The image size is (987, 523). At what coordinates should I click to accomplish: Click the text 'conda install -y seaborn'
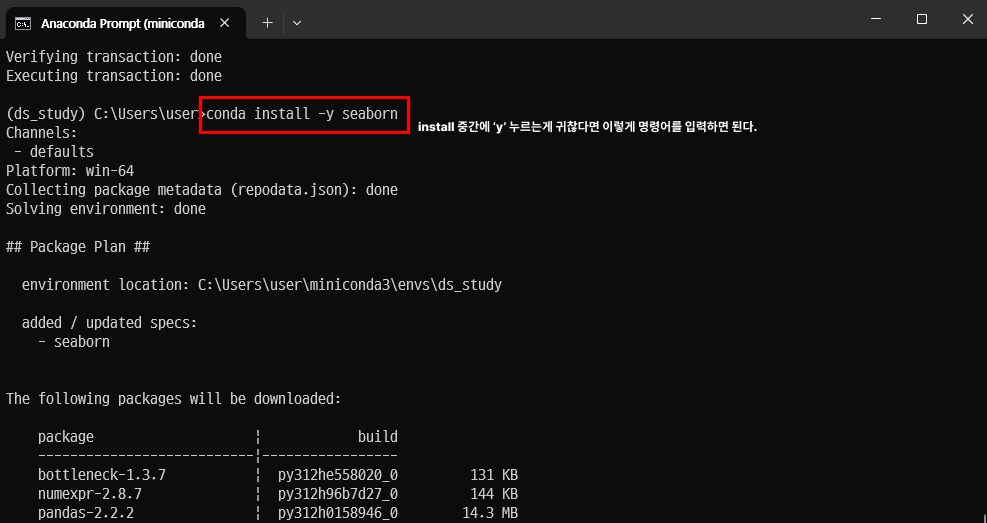tap(302, 114)
